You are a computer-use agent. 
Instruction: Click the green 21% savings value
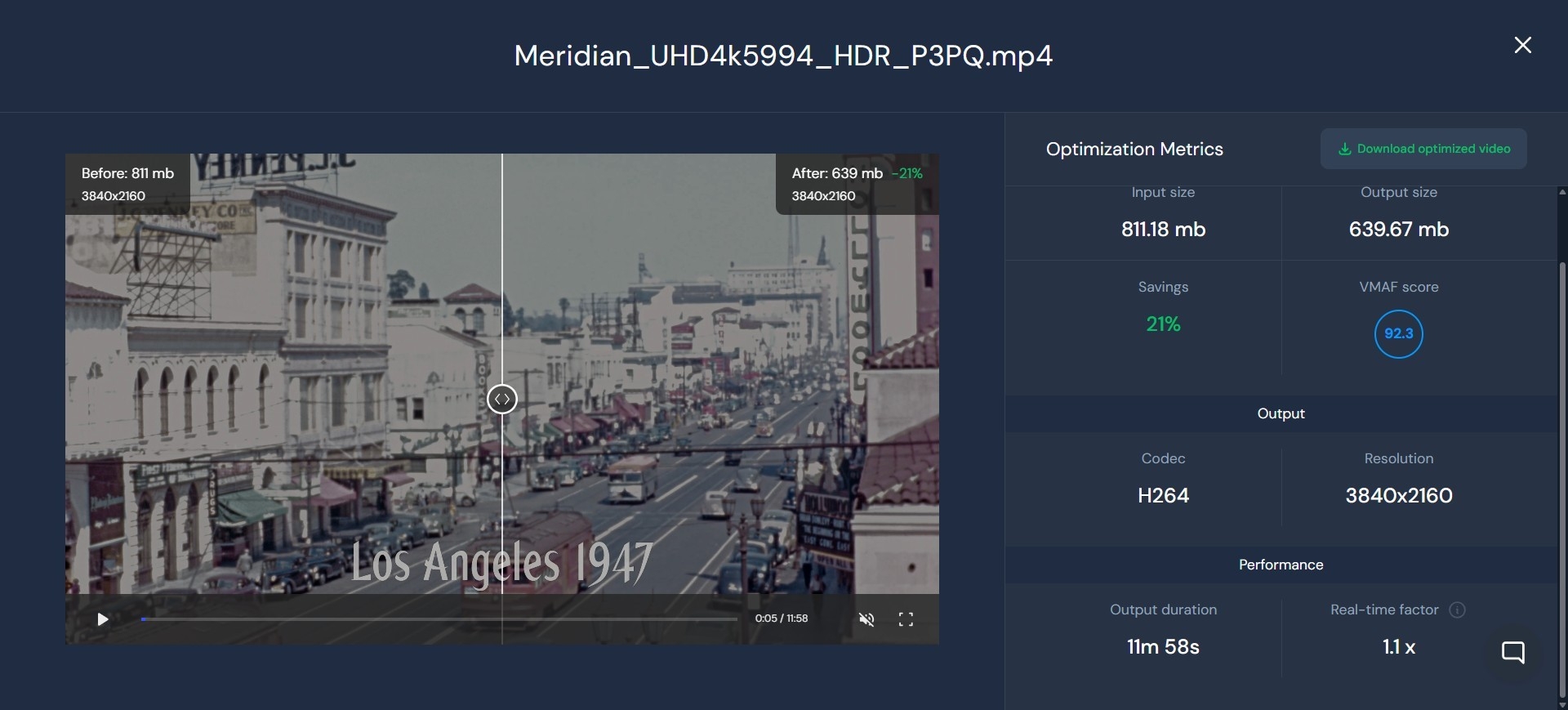pos(1163,324)
